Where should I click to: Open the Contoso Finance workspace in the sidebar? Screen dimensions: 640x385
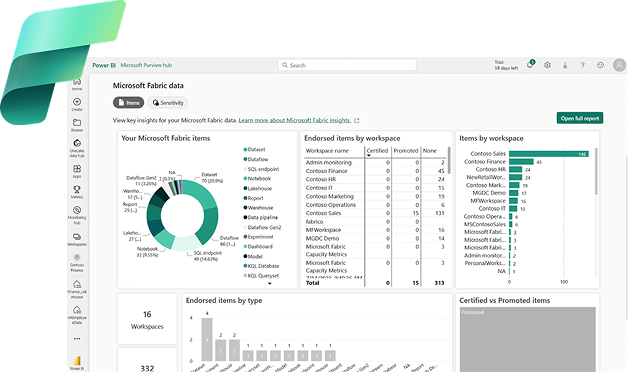77,262
